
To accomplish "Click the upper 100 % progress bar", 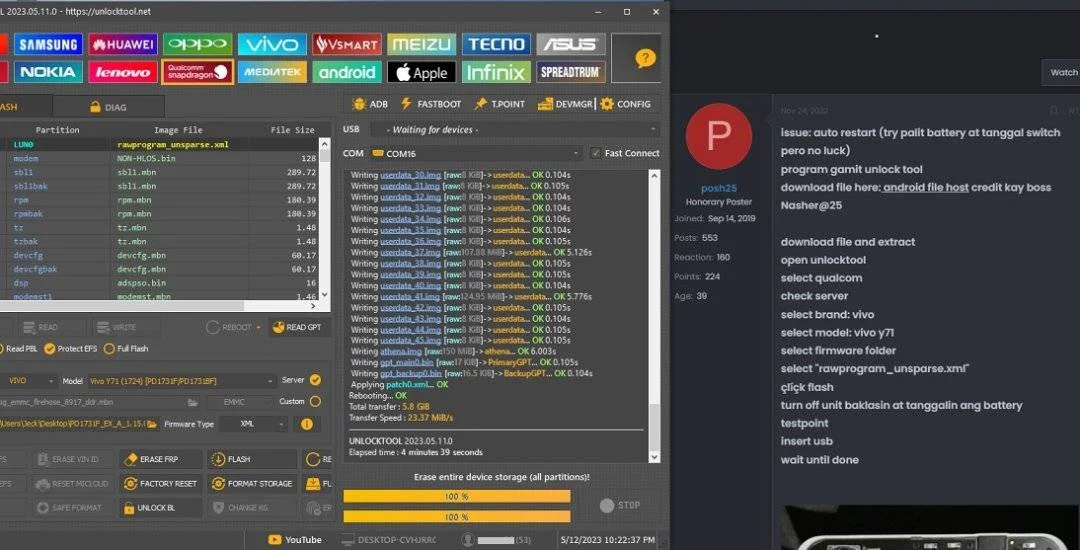I will (457, 496).
